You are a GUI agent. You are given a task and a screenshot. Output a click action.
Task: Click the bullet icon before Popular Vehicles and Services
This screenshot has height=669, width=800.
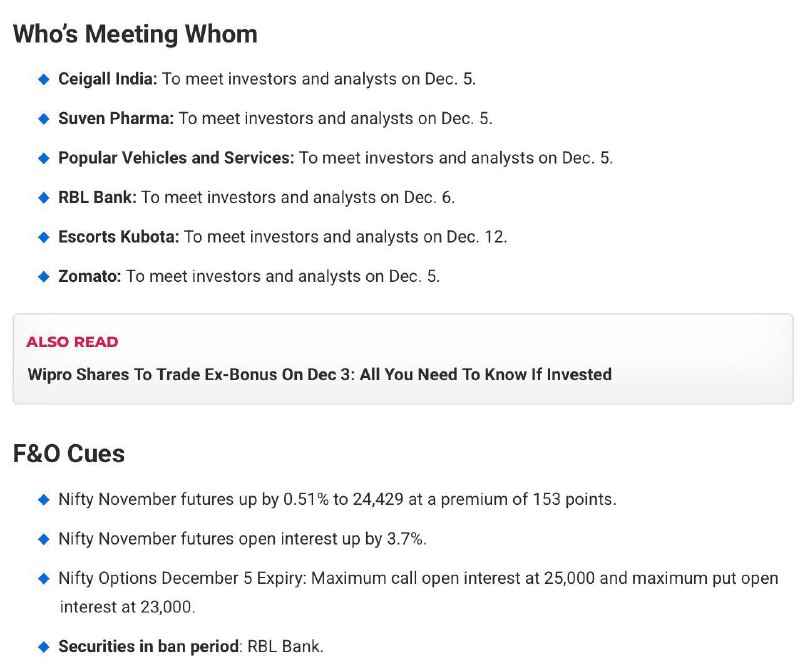click(x=44, y=158)
